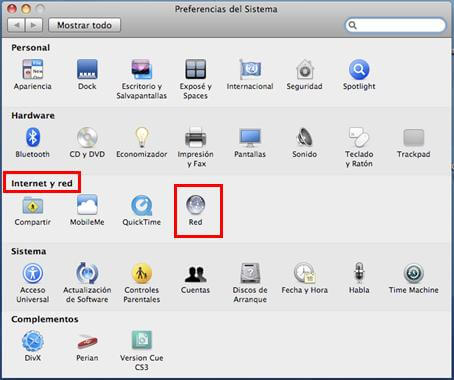Click the search field in toolbar
454x380 pixels.
tap(395, 25)
